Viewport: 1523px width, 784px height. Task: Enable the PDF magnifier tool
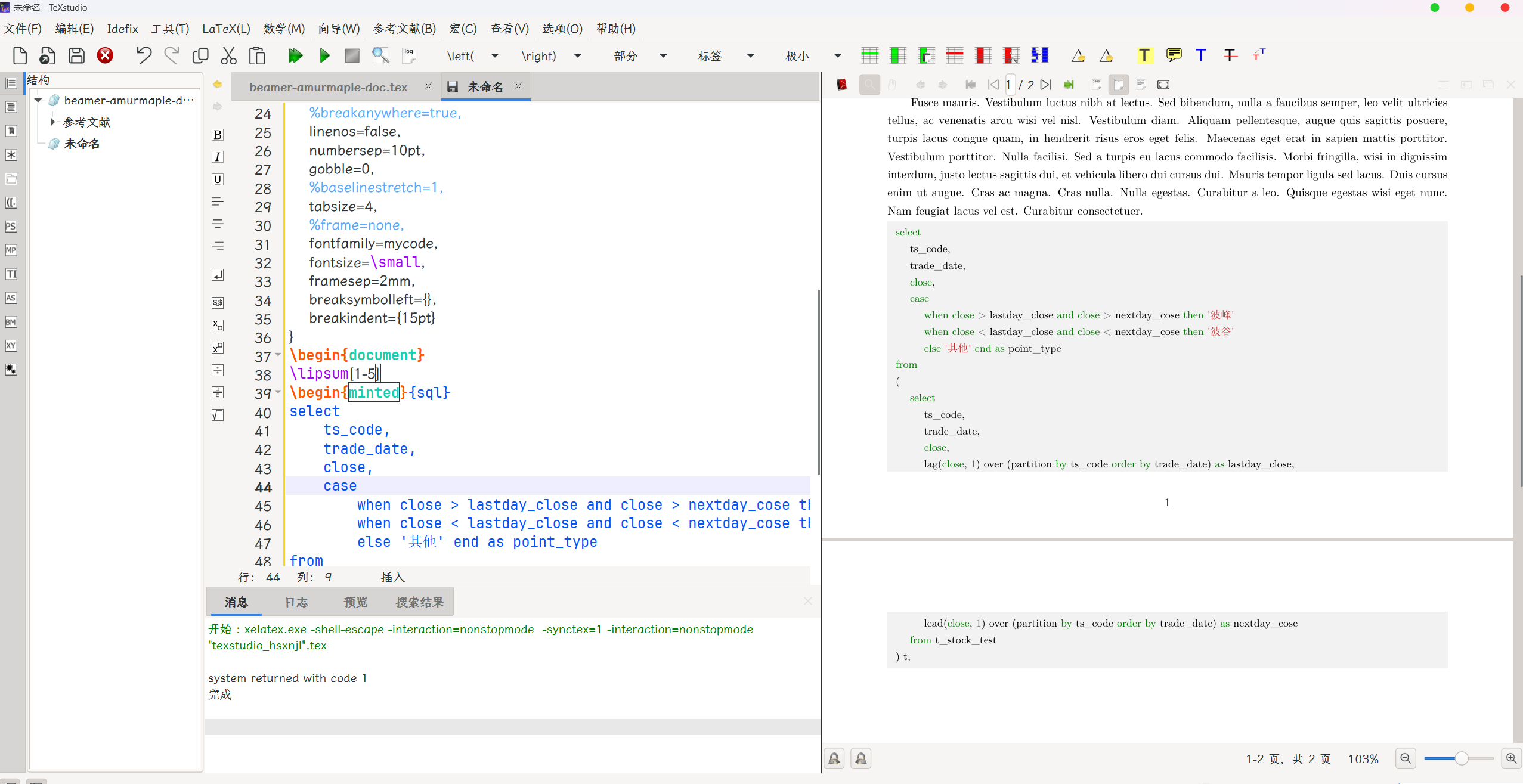pyautogui.click(x=869, y=85)
